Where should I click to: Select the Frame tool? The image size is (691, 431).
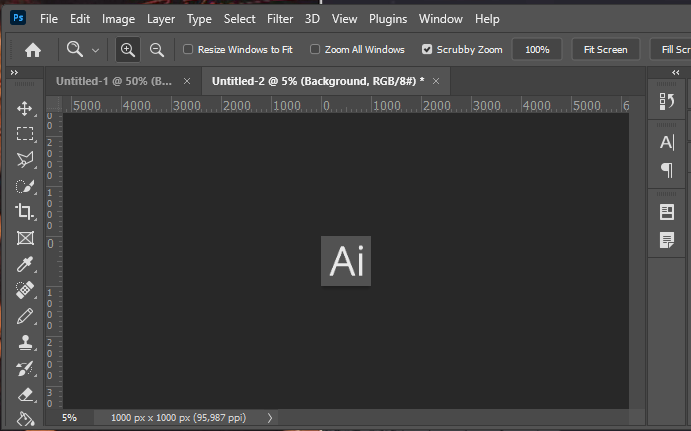pos(25,238)
